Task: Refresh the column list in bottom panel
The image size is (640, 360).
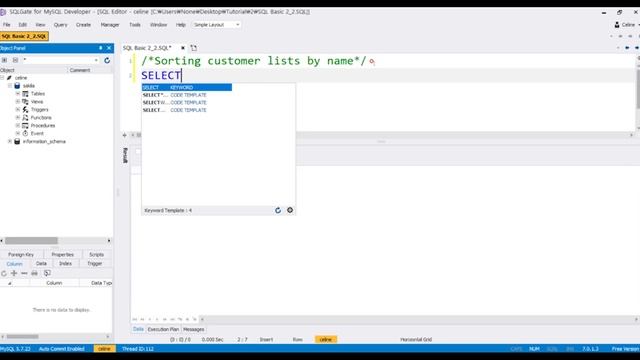Action: coord(4,273)
